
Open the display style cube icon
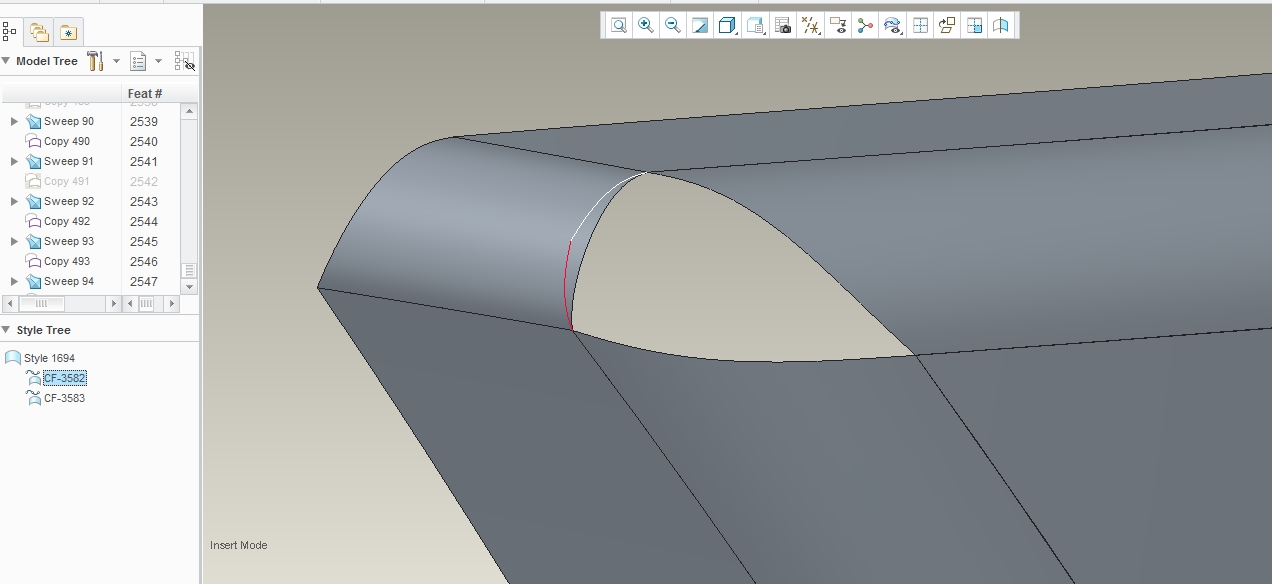728,26
